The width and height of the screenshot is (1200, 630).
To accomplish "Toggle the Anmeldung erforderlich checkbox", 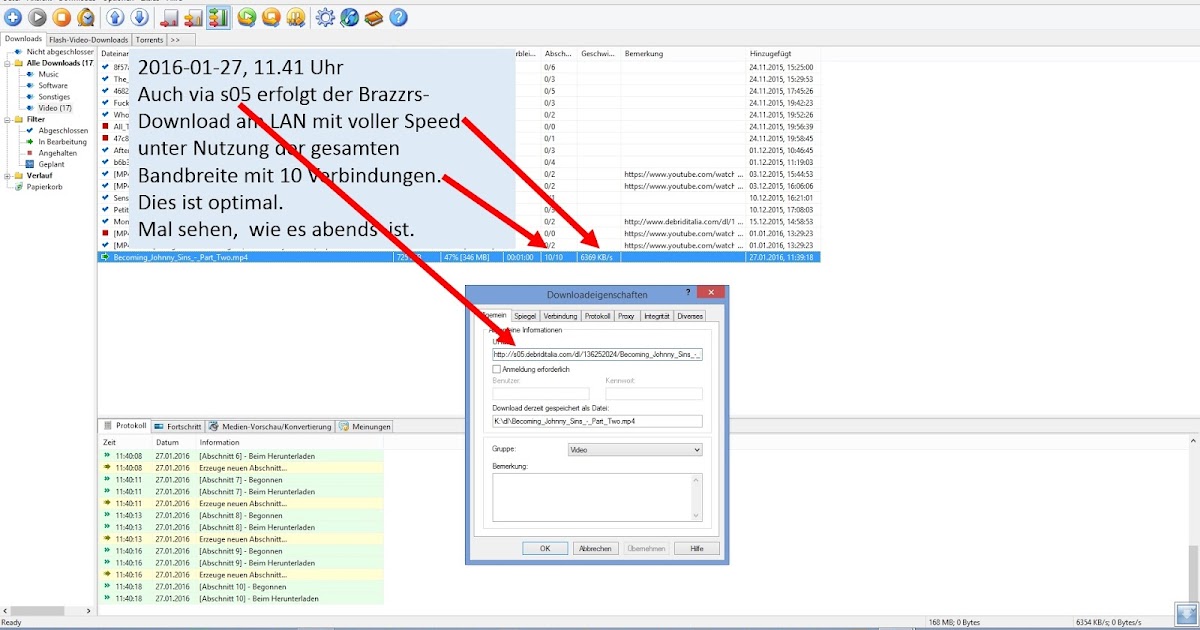I will [497, 369].
